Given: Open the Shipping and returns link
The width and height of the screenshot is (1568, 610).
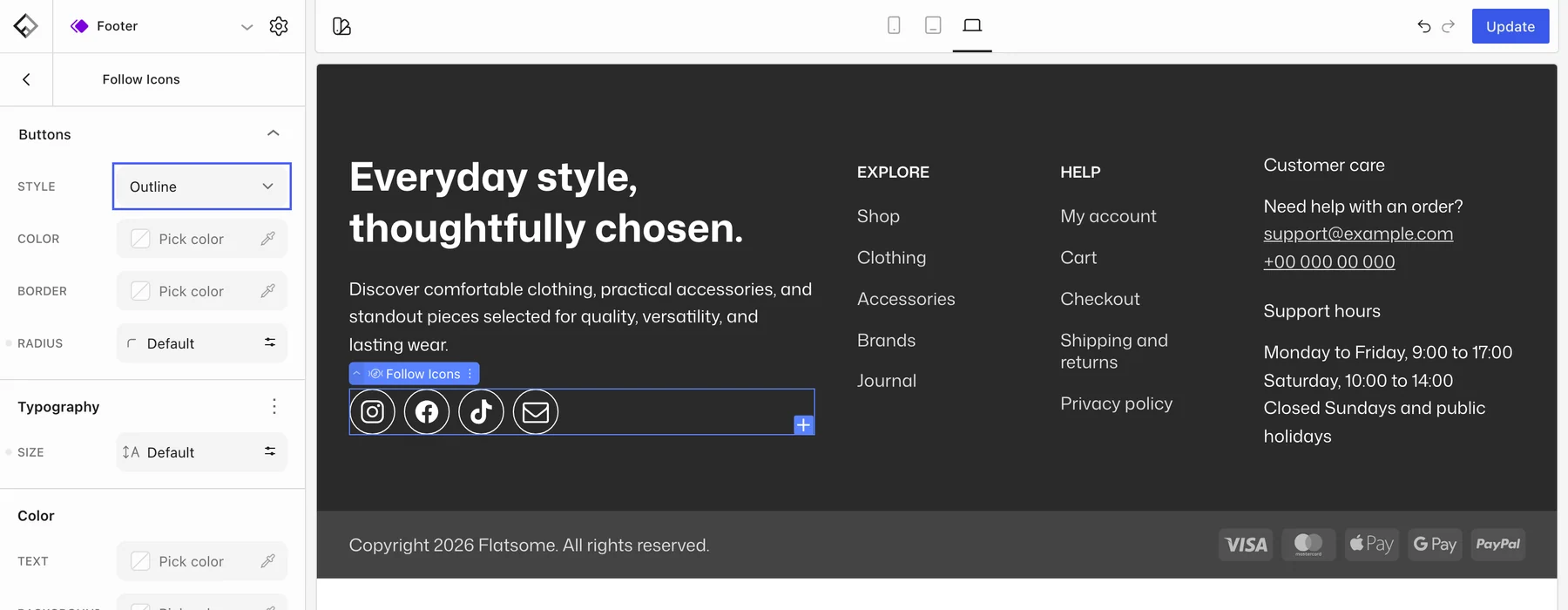Looking at the screenshot, I should click(1114, 351).
